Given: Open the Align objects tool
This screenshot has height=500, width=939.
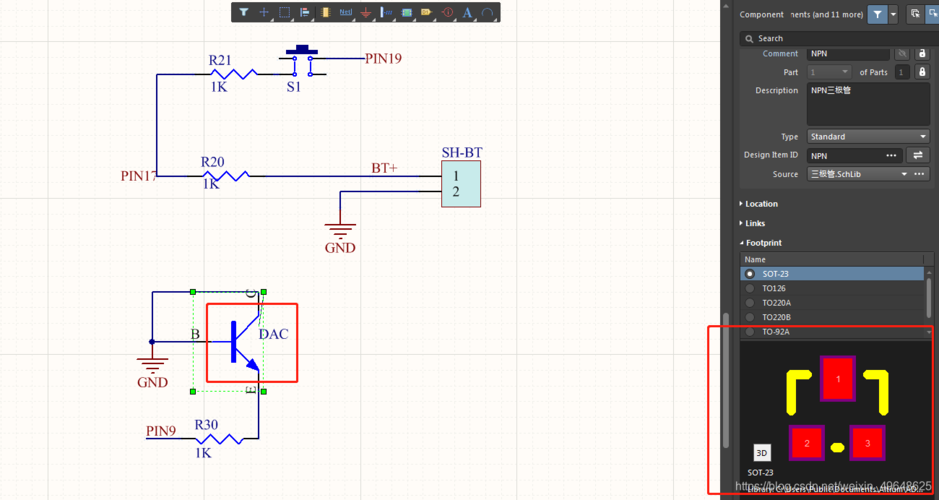Looking at the screenshot, I should 304,12.
